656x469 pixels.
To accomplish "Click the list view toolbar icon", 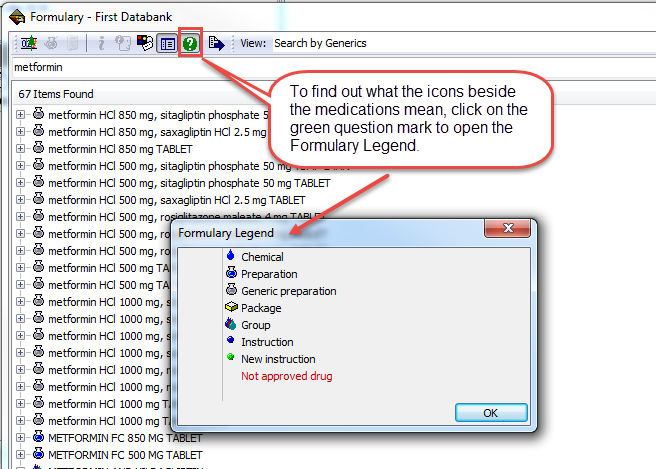I will (x=167, y=43).
